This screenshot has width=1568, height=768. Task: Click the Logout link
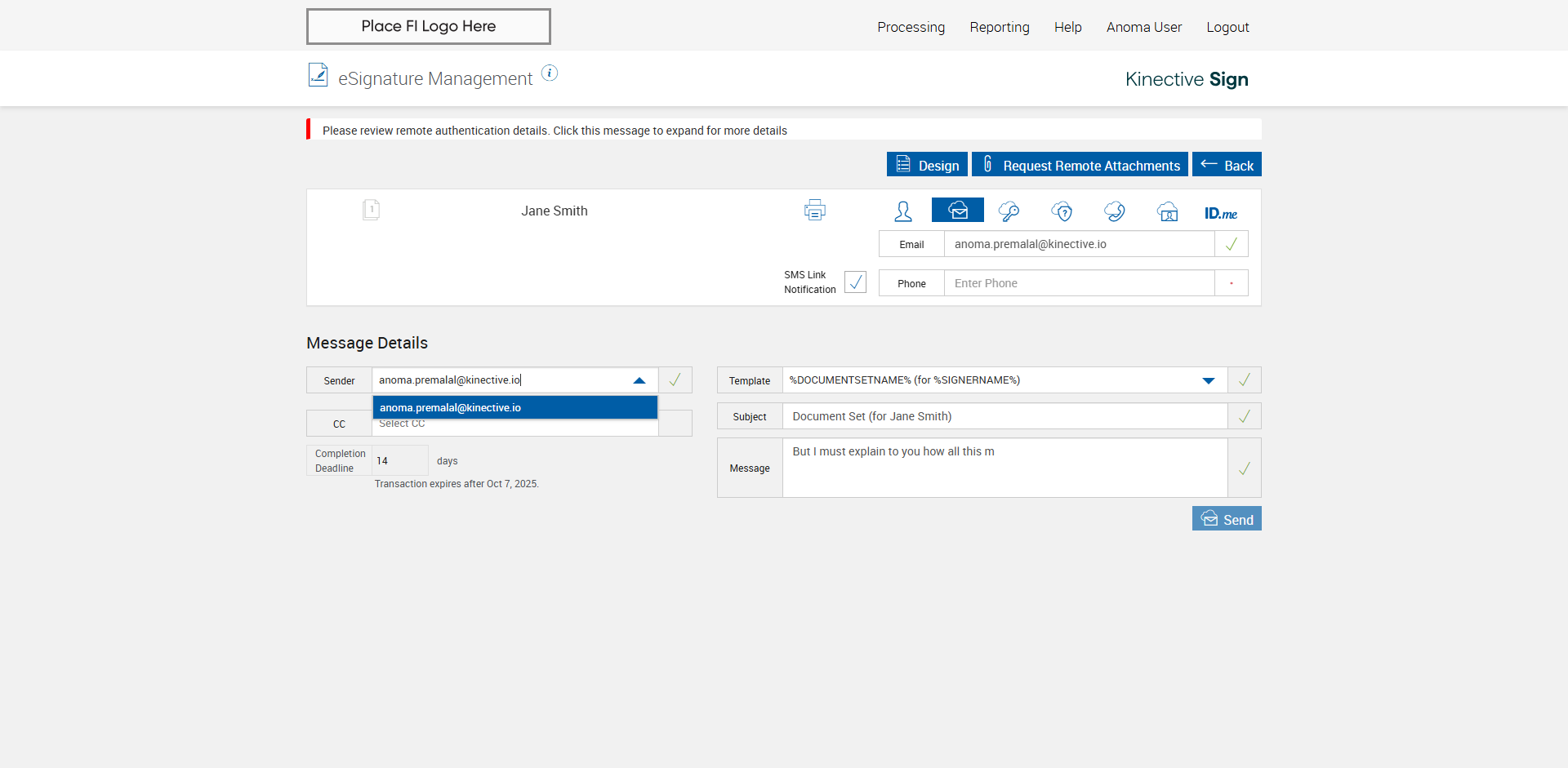tap(1227, 27)
